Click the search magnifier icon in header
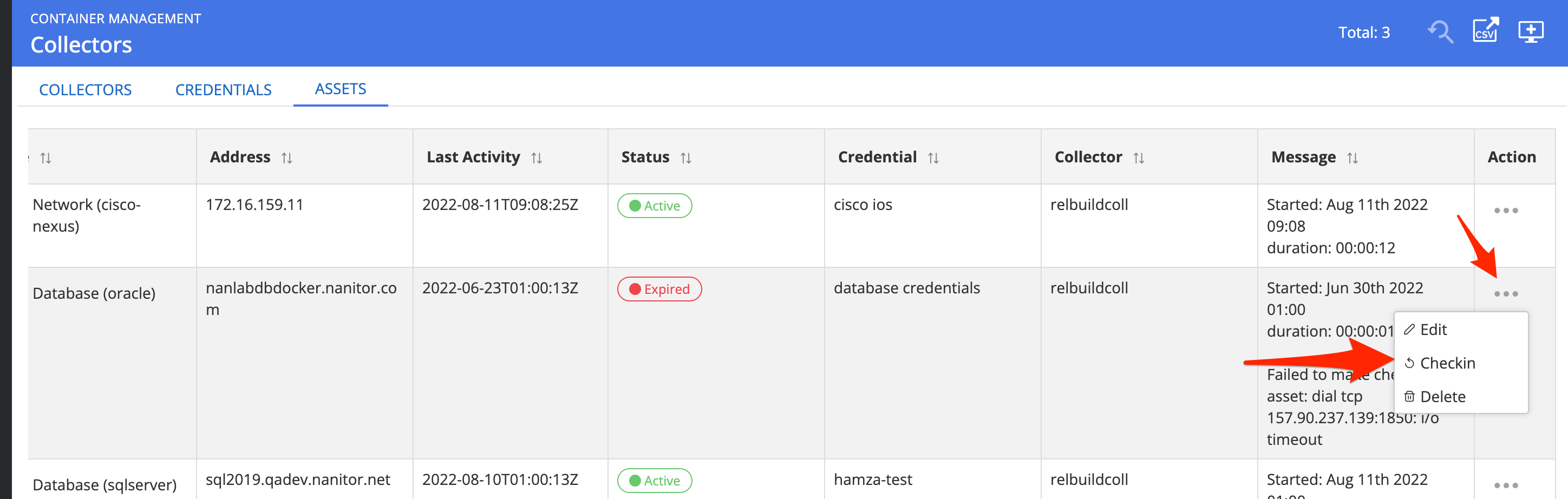Image resolution: width=1568 pixels, height=499 pixels. click(1441, 31)
